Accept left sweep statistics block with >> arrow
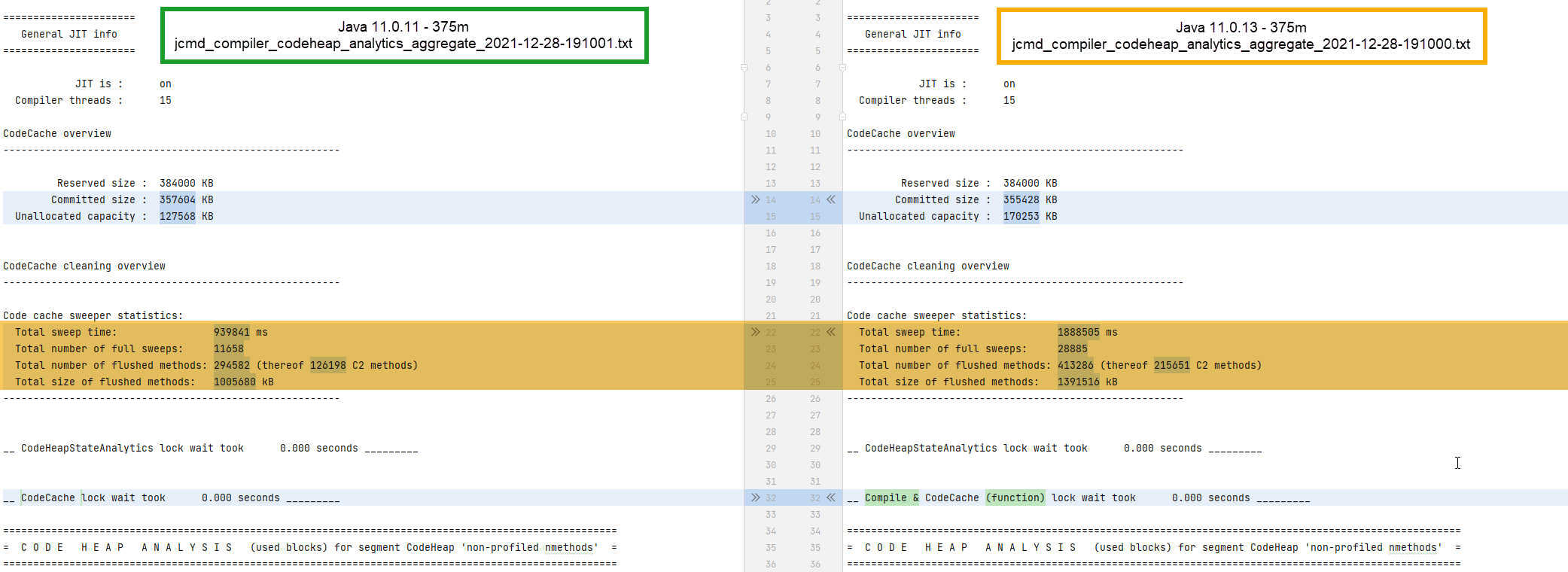 [755, 332]
